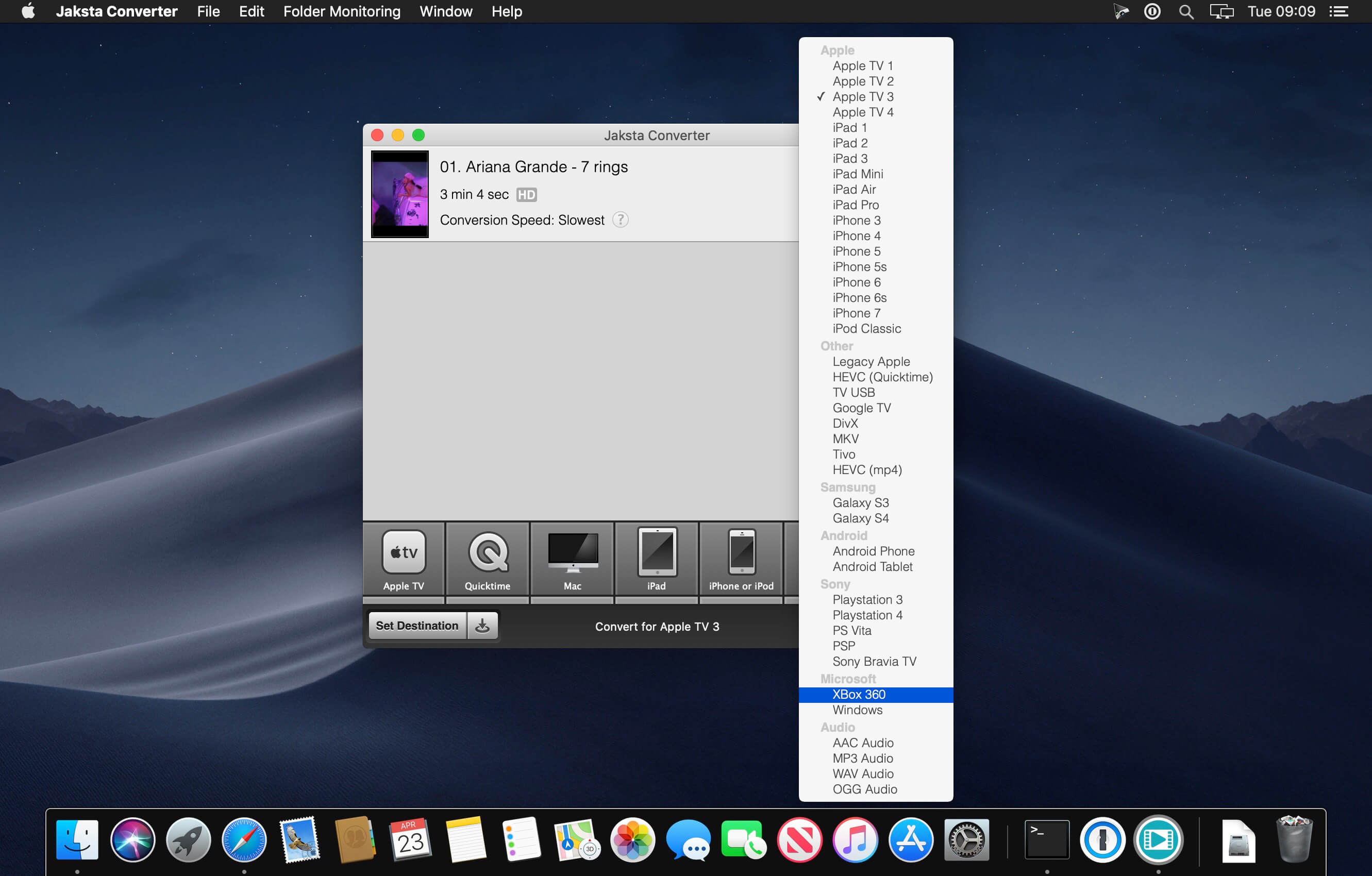Select the 7 rings video thumbnail
Image resolution: width=1372 pixels, height=876 pixels.
tap(399, 194)
